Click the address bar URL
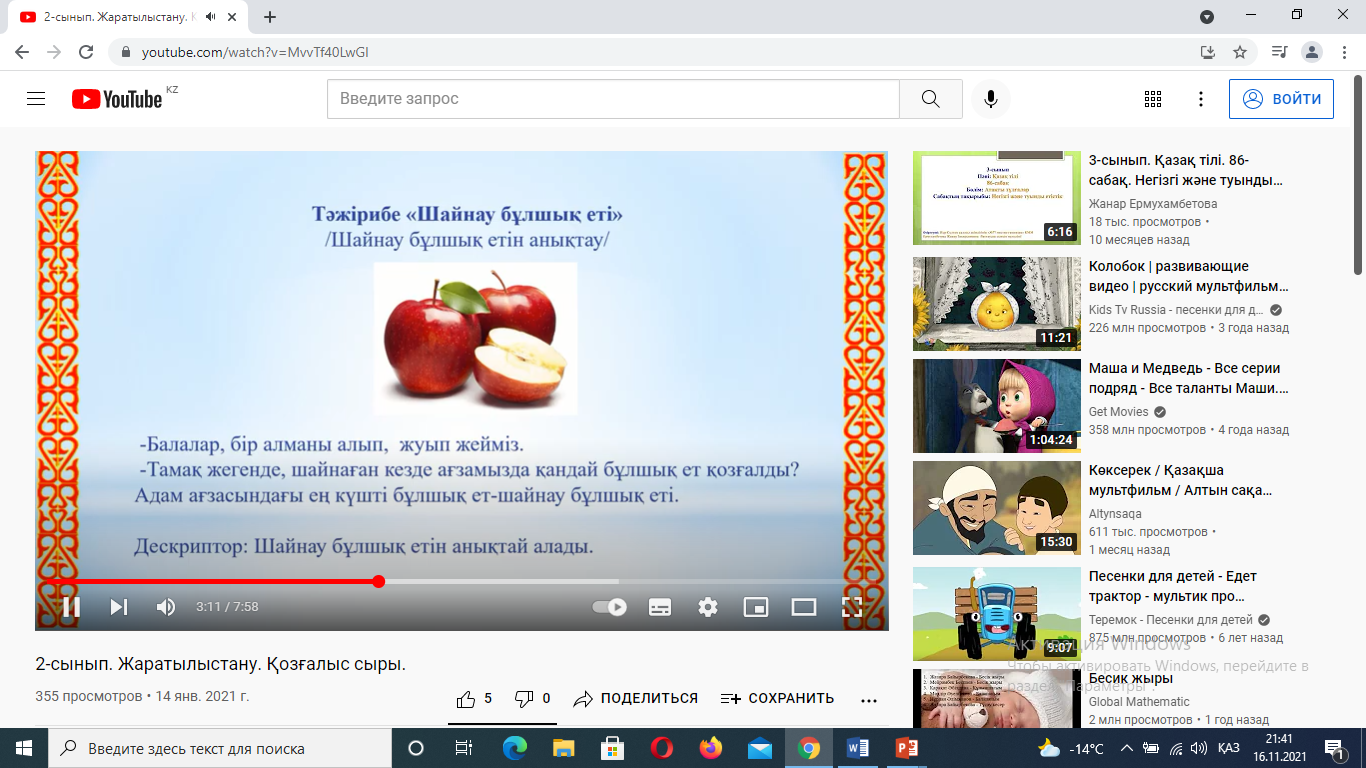This screenshot has width=1366, height=768. coord(255,52)
